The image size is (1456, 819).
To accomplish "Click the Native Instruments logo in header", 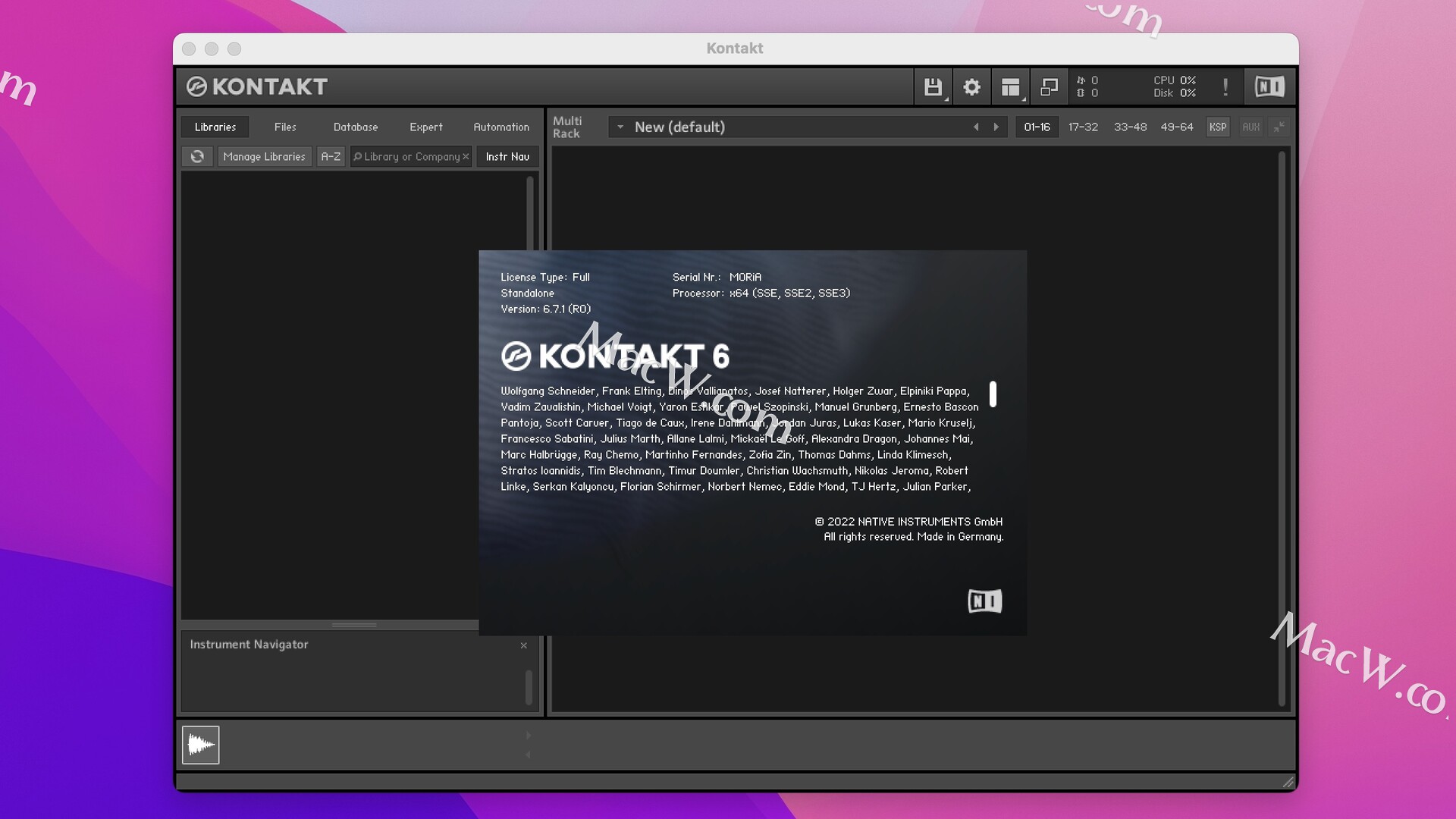I will (x=1269, y=86).
